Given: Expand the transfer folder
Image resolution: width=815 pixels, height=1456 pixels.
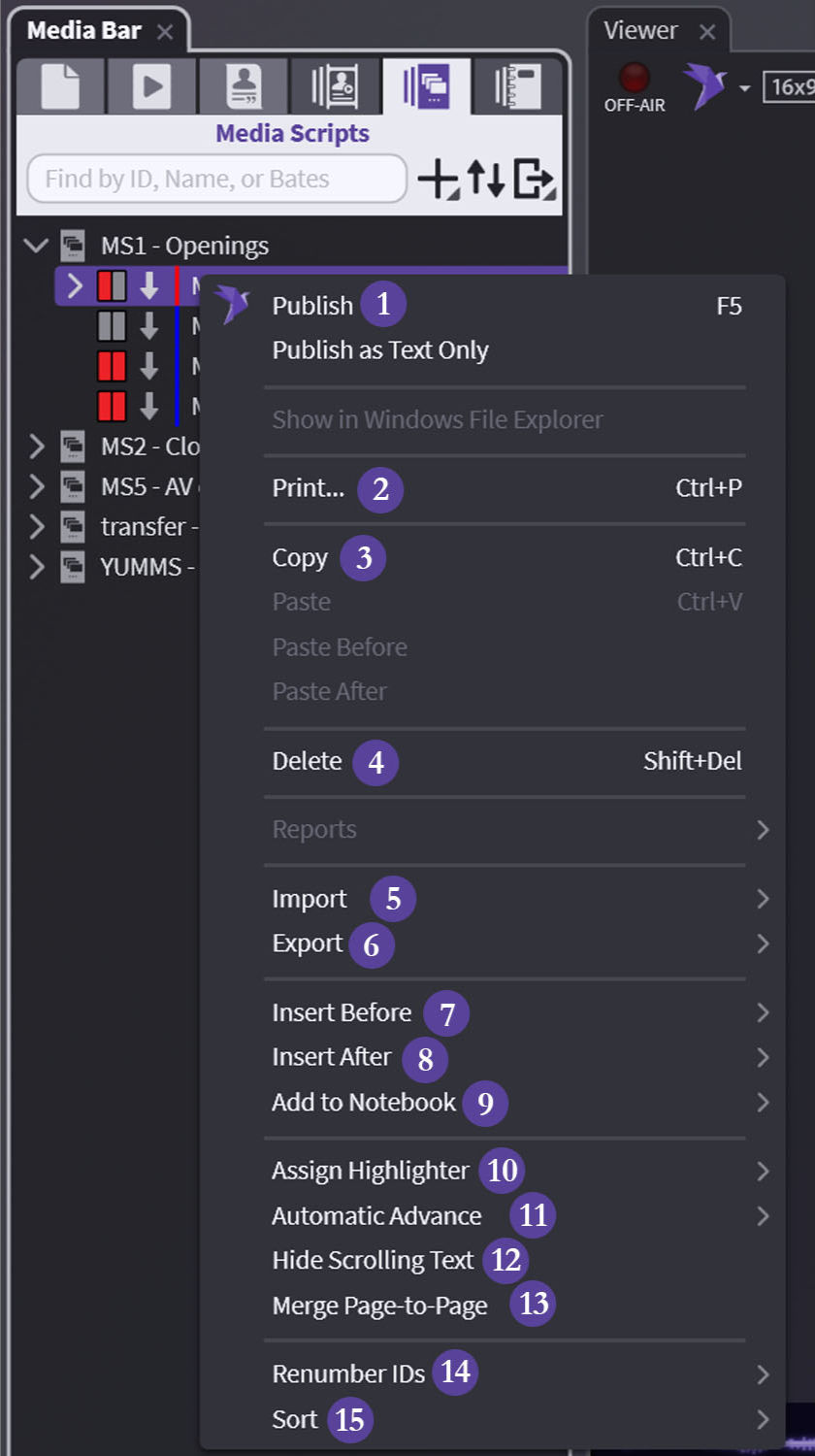Looking at the screenshot, I should coord(37,527).
